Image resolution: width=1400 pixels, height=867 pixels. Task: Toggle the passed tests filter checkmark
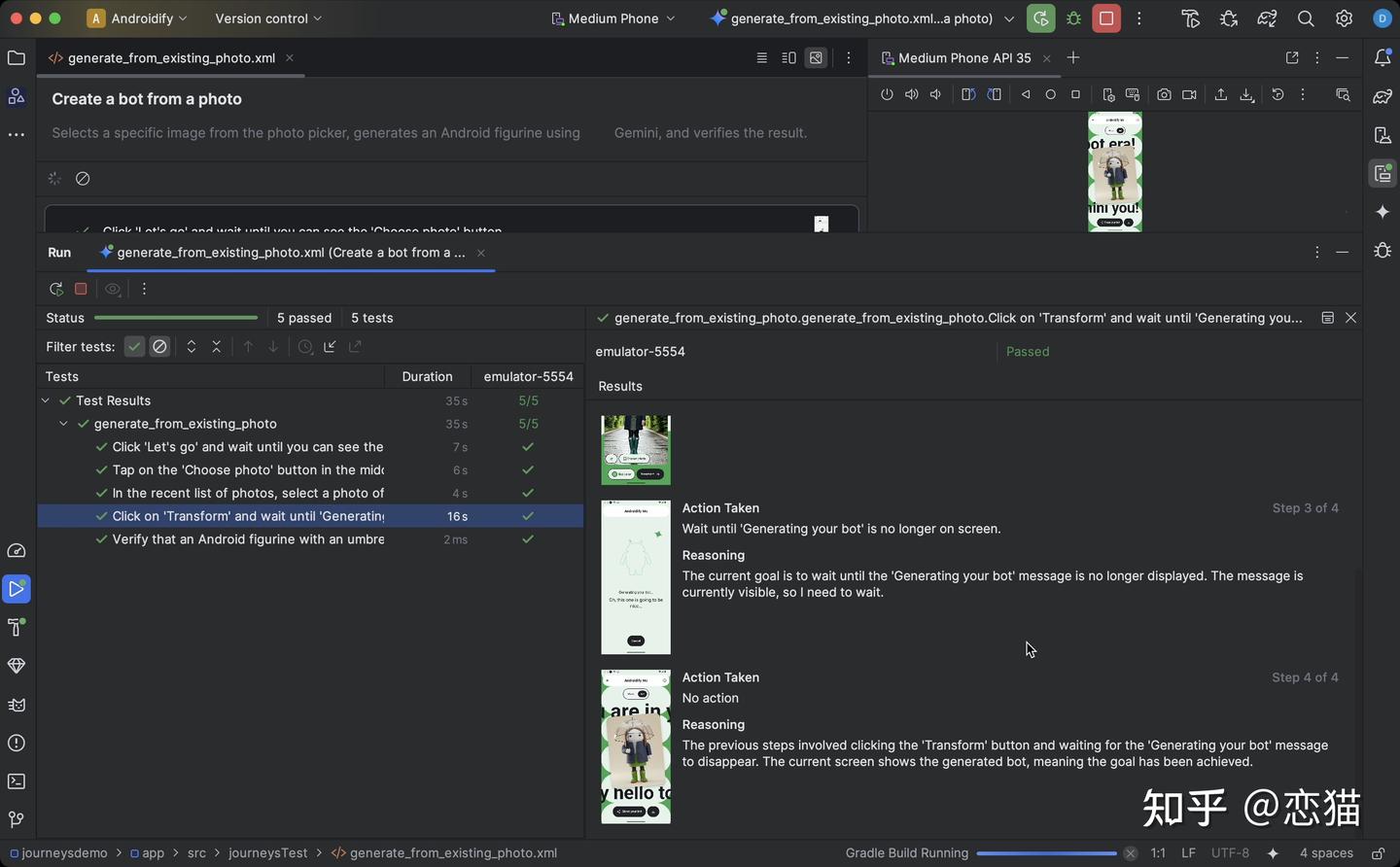click(134, 346)
